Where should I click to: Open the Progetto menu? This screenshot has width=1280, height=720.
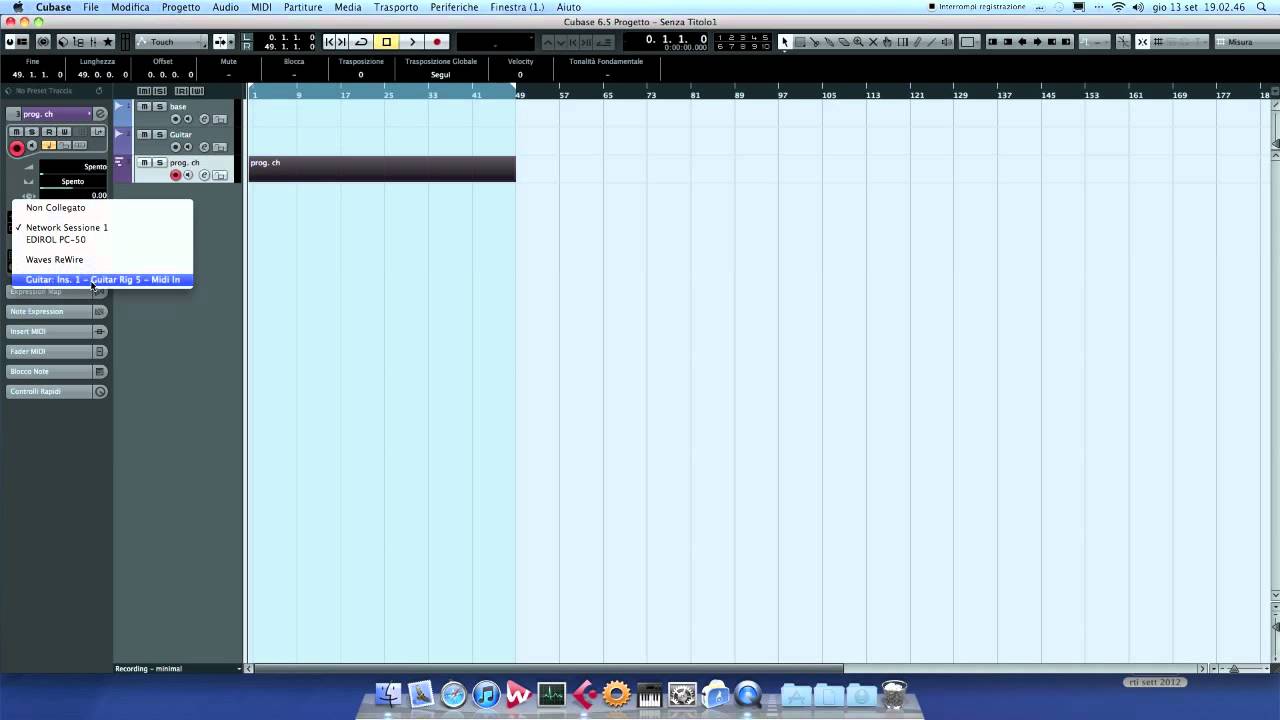181,7
